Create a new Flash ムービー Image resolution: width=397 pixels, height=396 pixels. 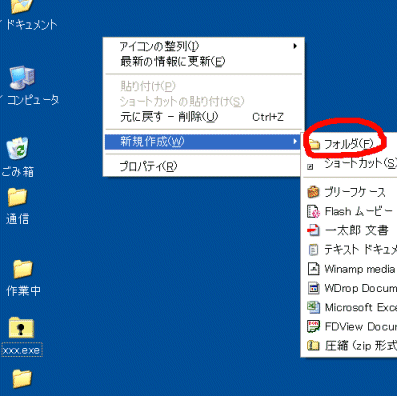click(x=350, y=211)
